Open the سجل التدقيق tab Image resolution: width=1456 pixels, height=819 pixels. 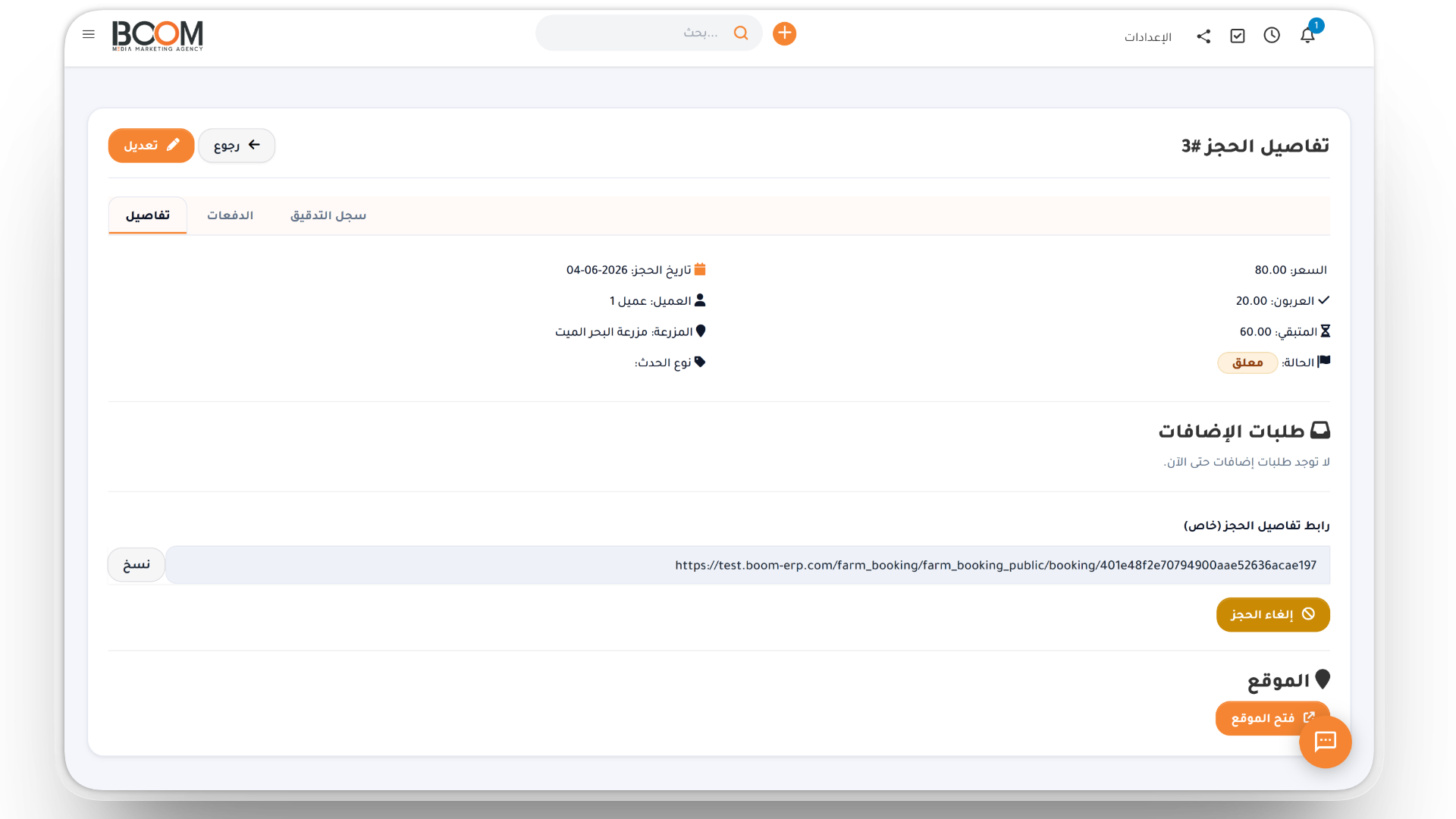(328, 215)
